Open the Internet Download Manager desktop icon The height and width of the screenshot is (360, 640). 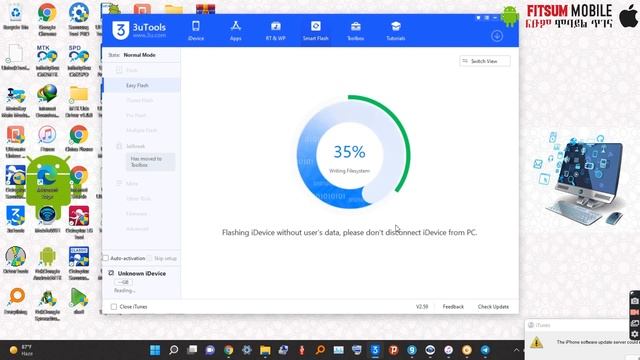(x=47, y=100)
